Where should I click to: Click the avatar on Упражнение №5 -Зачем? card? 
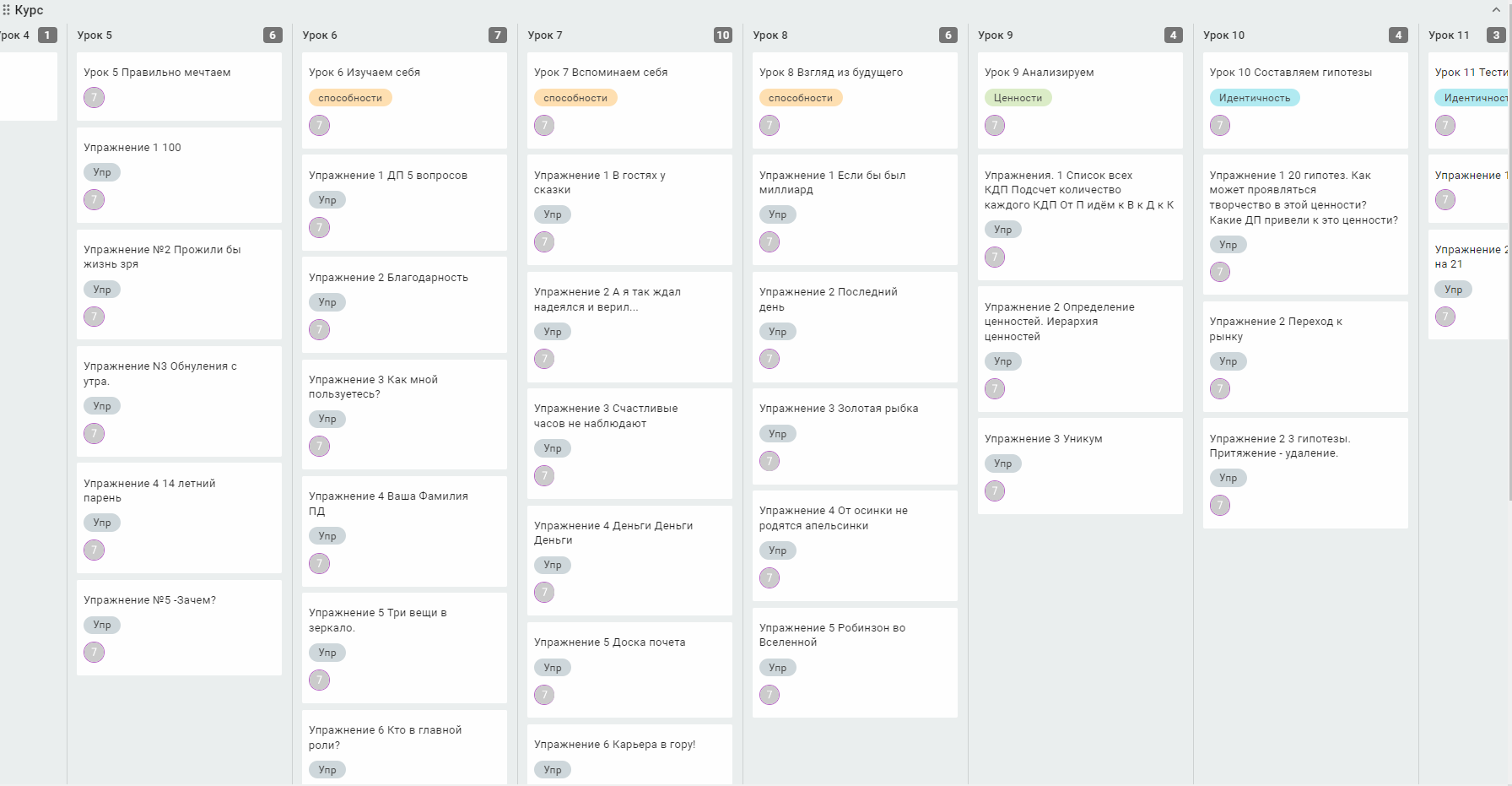[x=94, y=653]
